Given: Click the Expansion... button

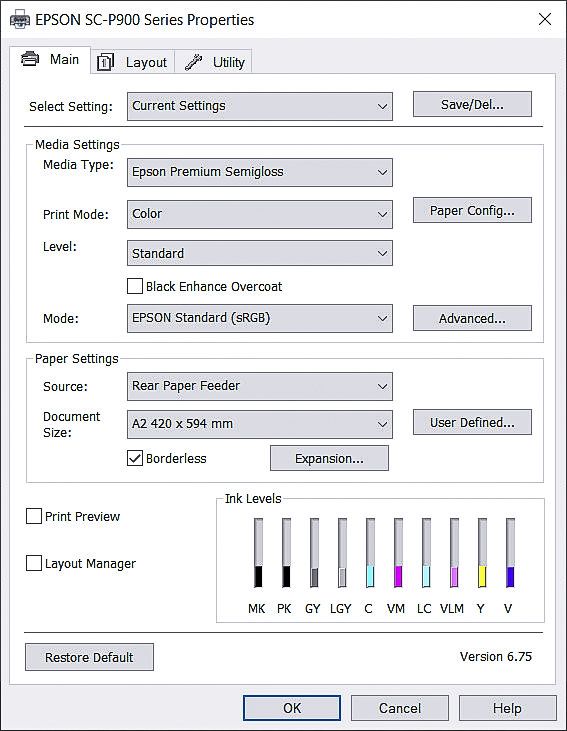Looking at the screenshot, I should [329, 458].
